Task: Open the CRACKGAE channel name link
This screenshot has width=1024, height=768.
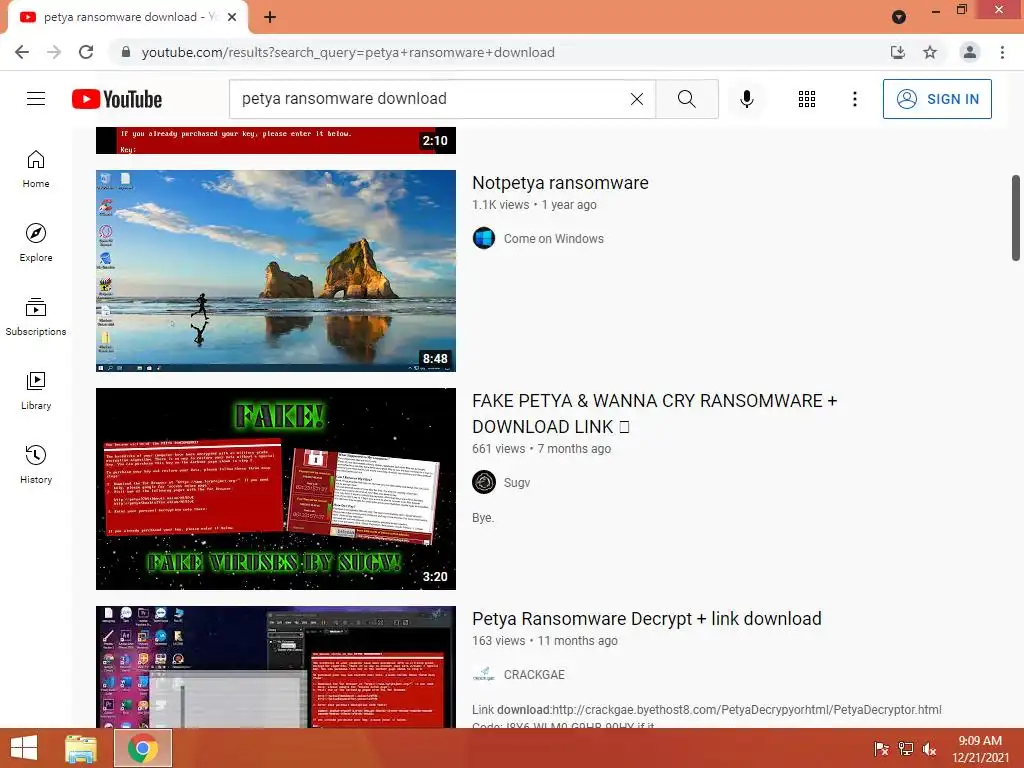Action: [534, 675]
